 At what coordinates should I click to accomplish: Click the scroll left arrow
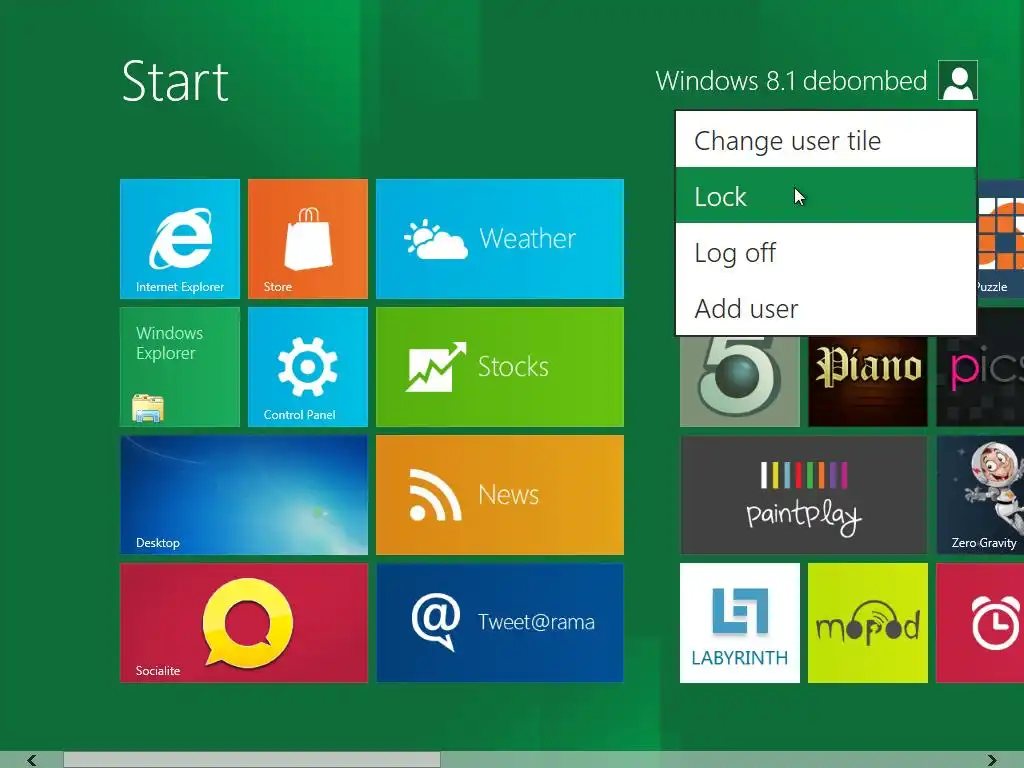point(31,760)
